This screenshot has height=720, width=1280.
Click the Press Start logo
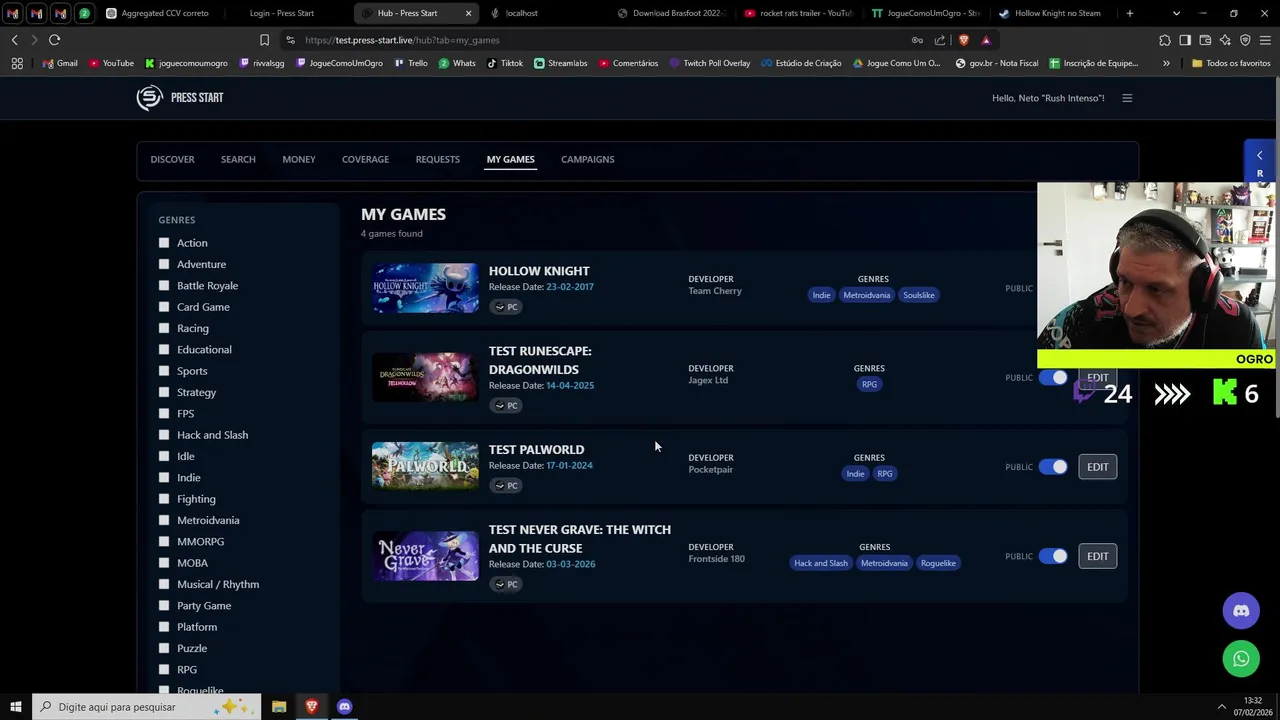[180, 97]
